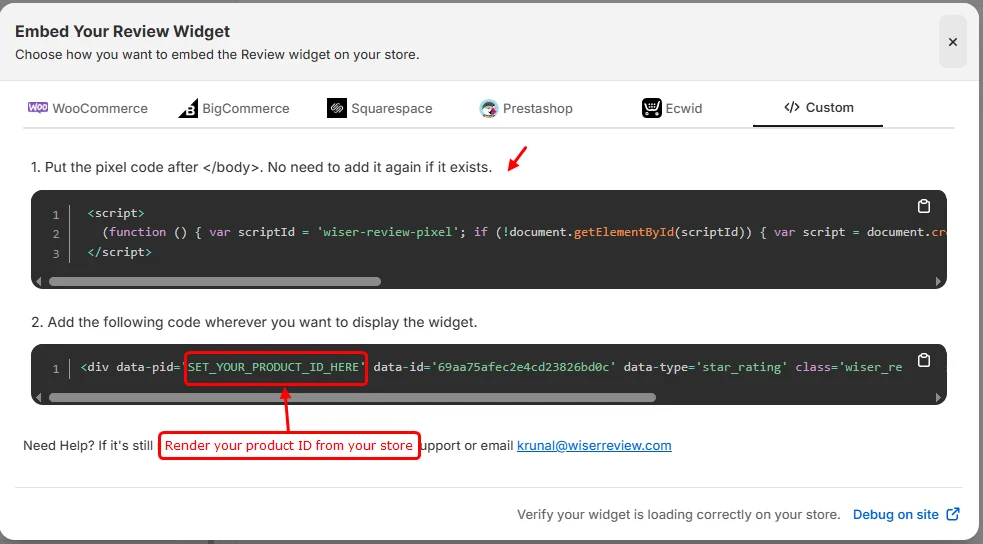Click the Squarespace logo icon
The height and width of the screenshot is (544, 983).
337,108
